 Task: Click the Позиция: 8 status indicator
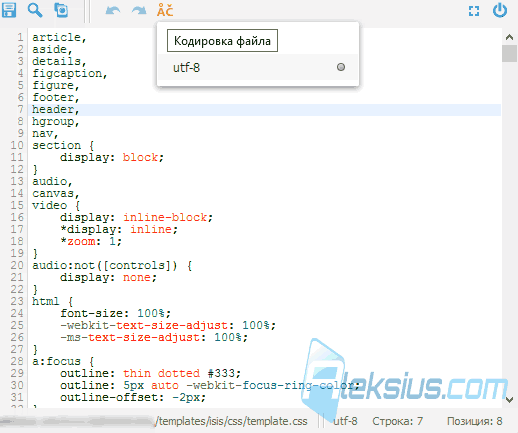[474, 421]
